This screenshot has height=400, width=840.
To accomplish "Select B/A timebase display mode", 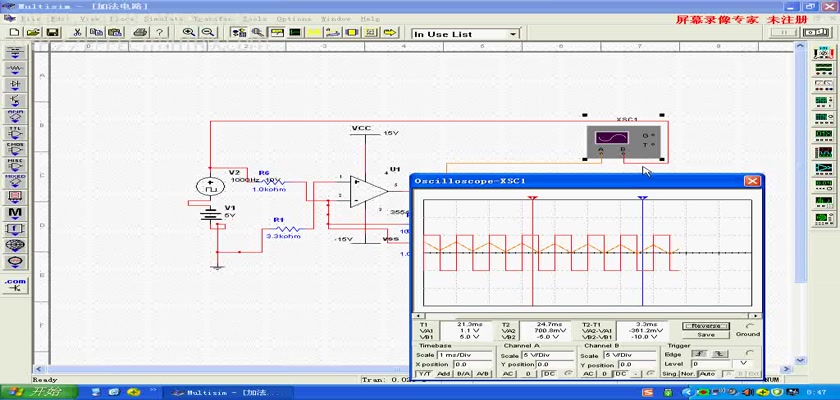I will 462,373.
